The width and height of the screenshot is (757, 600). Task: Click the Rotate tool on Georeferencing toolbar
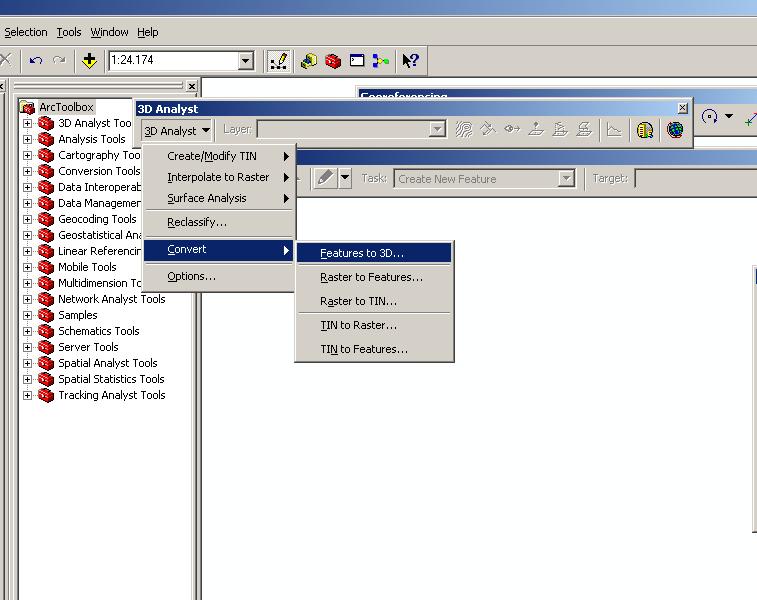tap(709, 116)
